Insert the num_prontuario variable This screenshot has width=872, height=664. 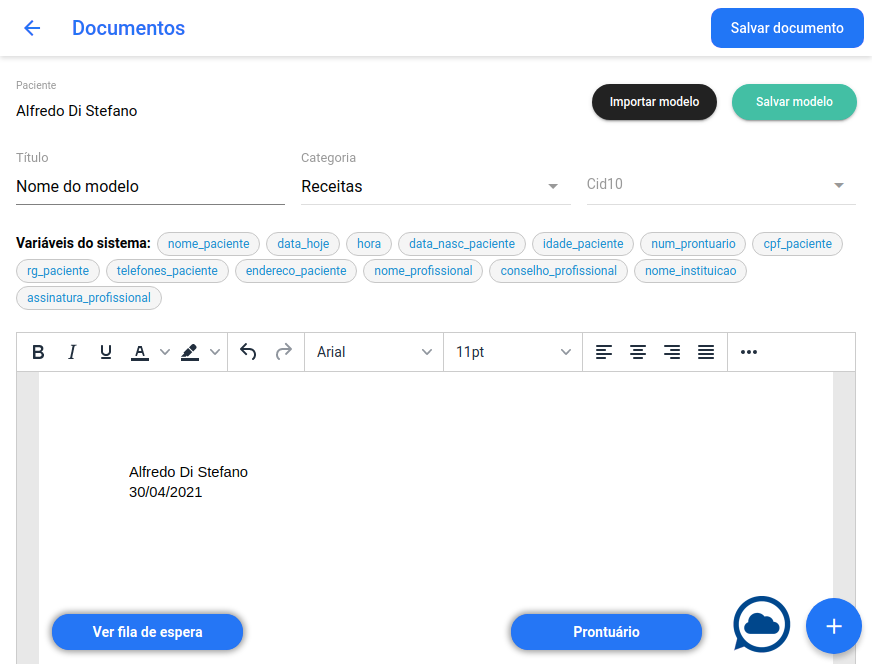693,244
